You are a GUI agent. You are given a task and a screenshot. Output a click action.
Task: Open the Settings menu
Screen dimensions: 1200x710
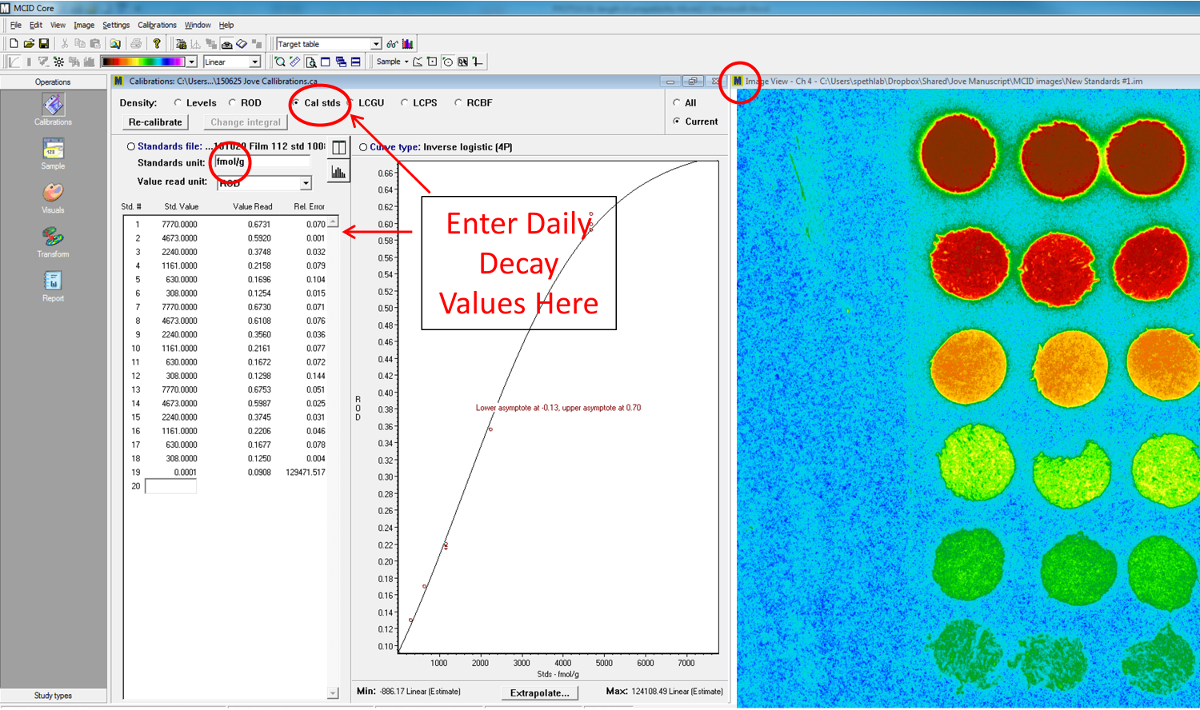coord(116,25)
